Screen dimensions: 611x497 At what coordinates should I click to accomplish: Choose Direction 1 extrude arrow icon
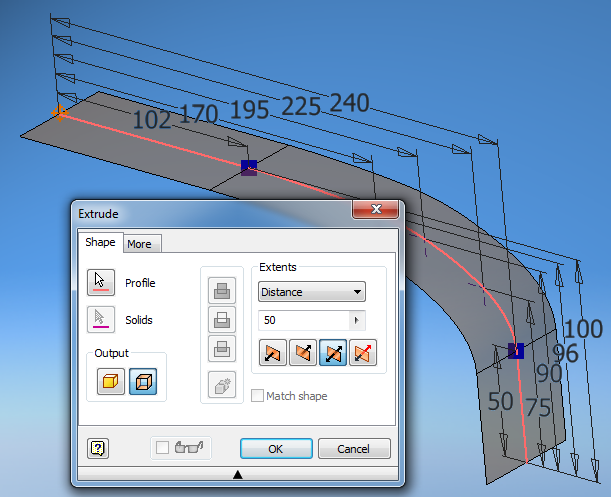click(x=273, y=352)
